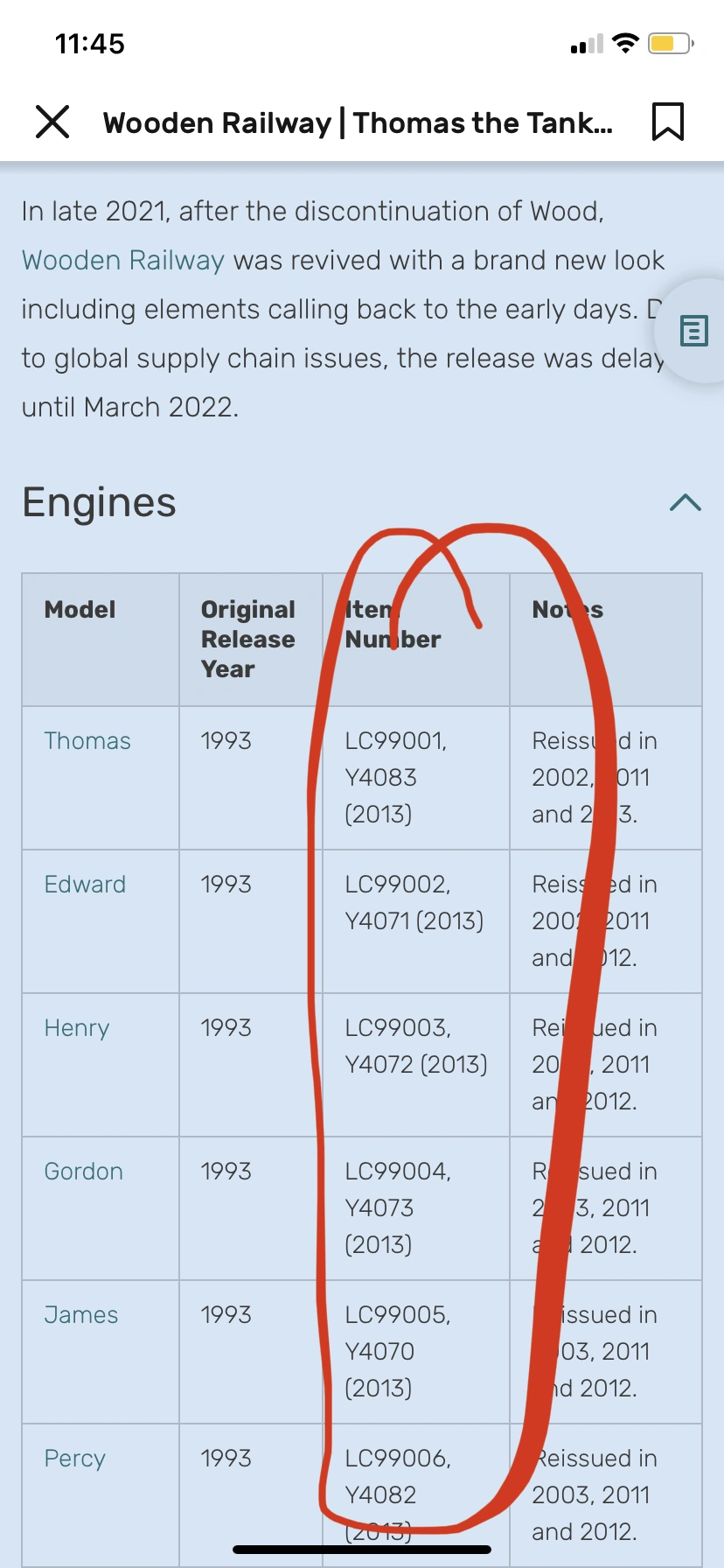Tap the Engines heading text
724x1568 pixels.
pos(99,502)
